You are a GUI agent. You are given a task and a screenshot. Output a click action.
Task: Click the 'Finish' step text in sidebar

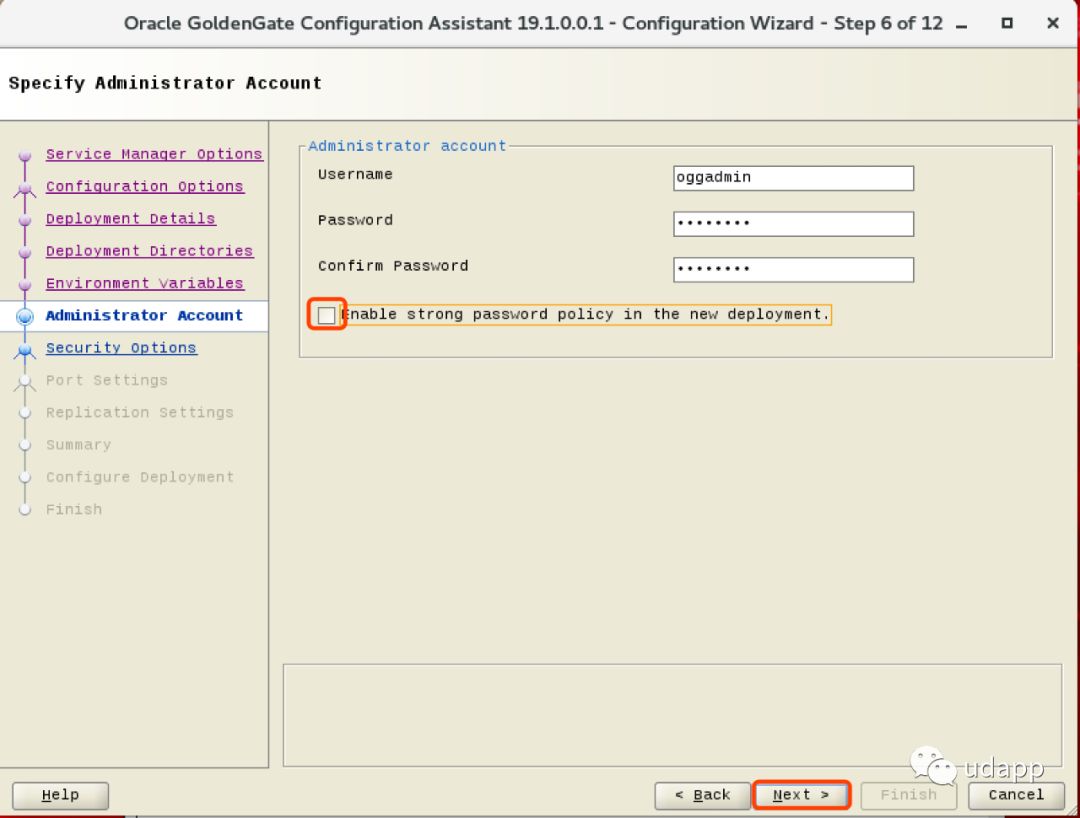tap(74, 510)
